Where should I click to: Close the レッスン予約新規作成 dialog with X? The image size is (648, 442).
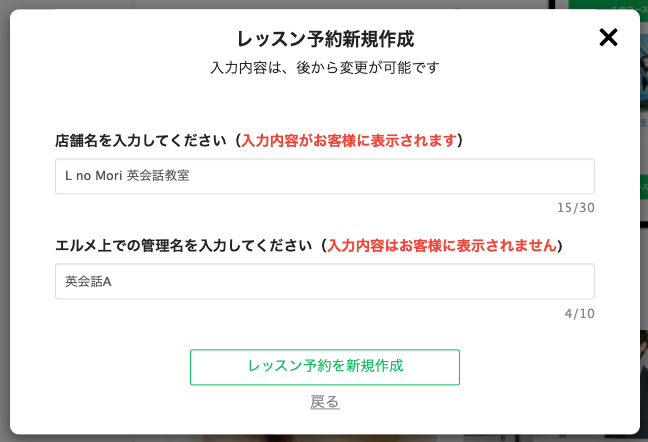point(608,38)
